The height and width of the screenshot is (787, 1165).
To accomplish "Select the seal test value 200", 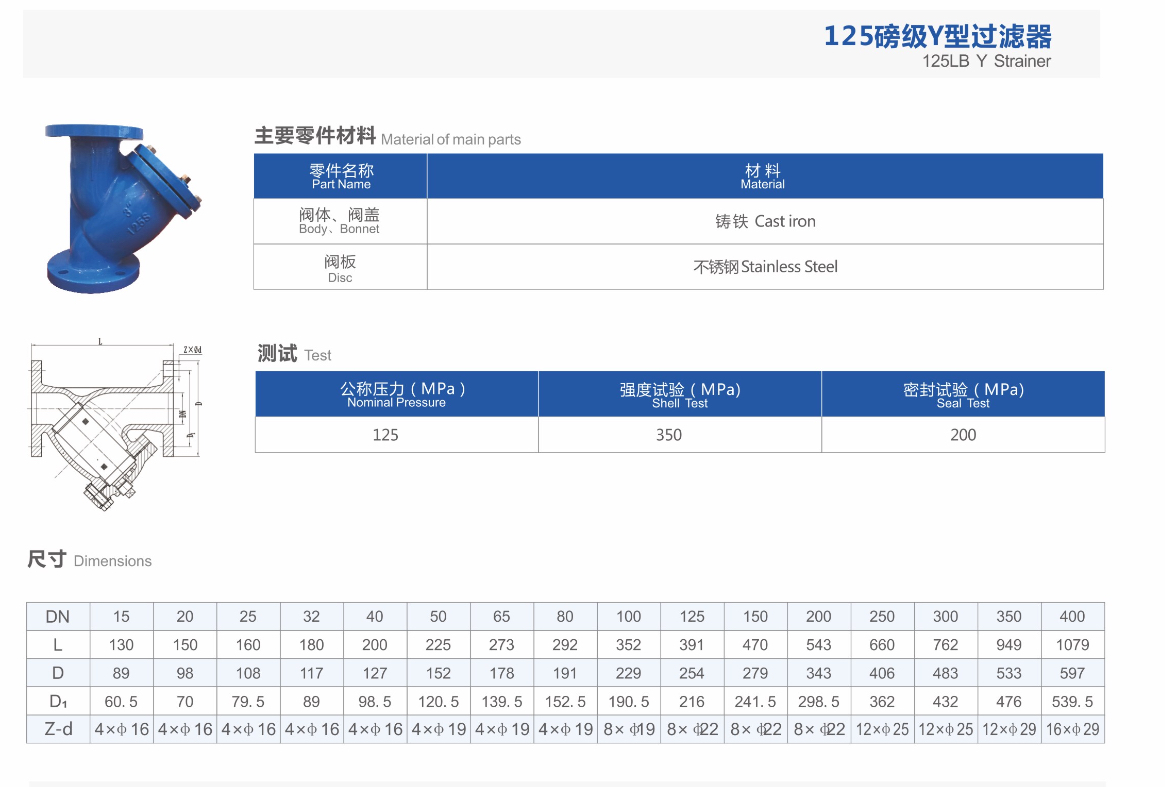I will 963,435.
